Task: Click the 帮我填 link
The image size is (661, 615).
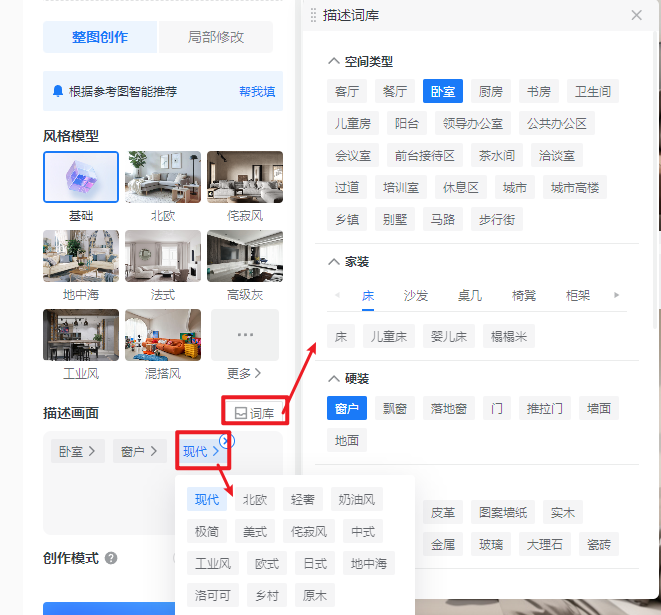Action: point(257,91)
